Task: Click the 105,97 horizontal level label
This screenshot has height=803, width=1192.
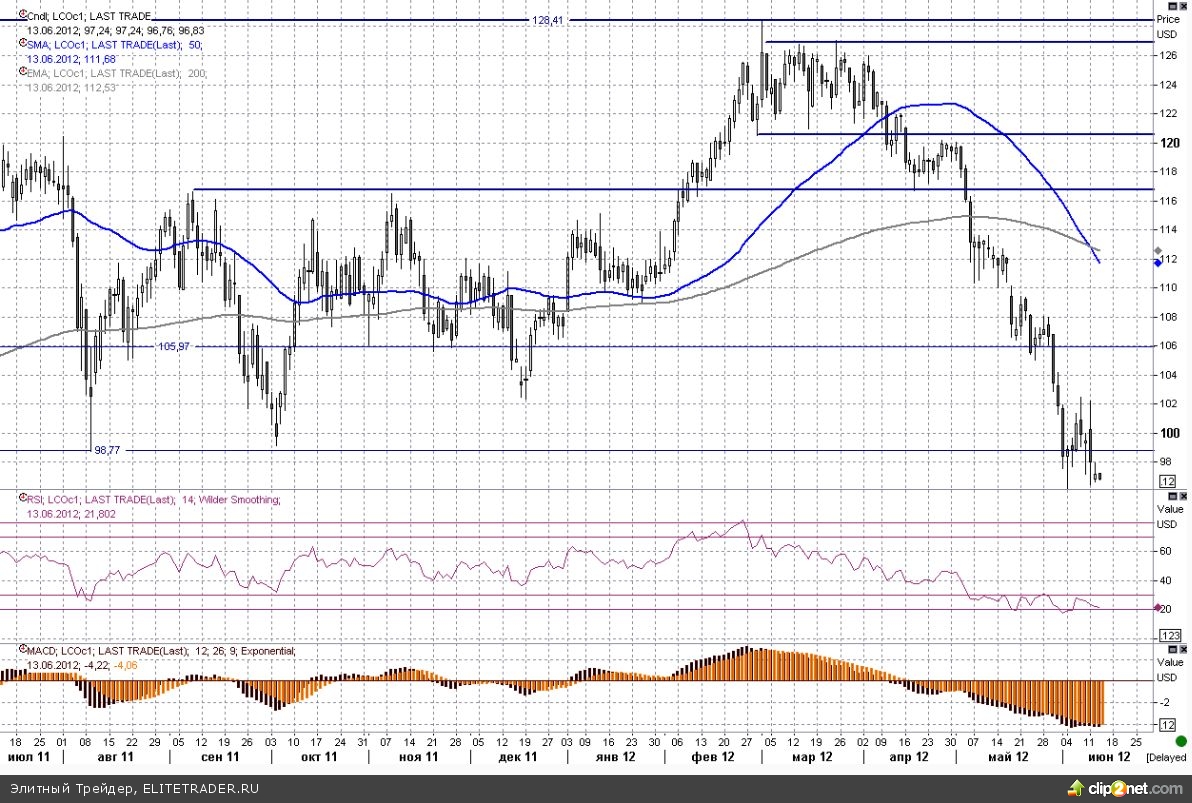Action: pyautogui.click(x=173, y=346)
